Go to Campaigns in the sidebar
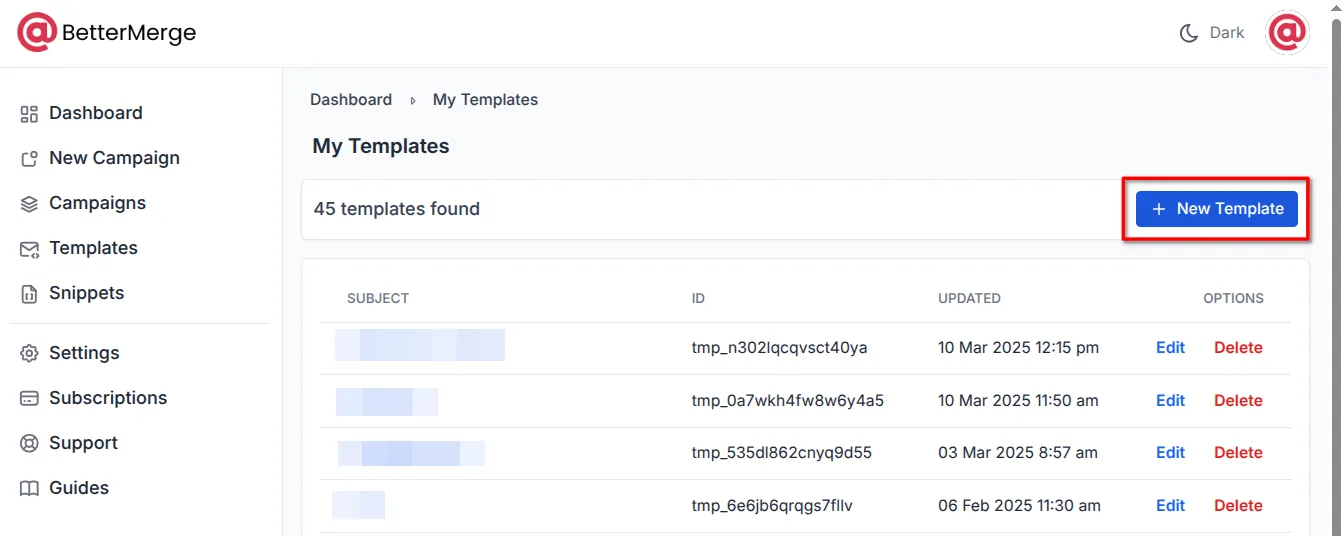Screen dimensions: 1342x536 click(97, 203)
